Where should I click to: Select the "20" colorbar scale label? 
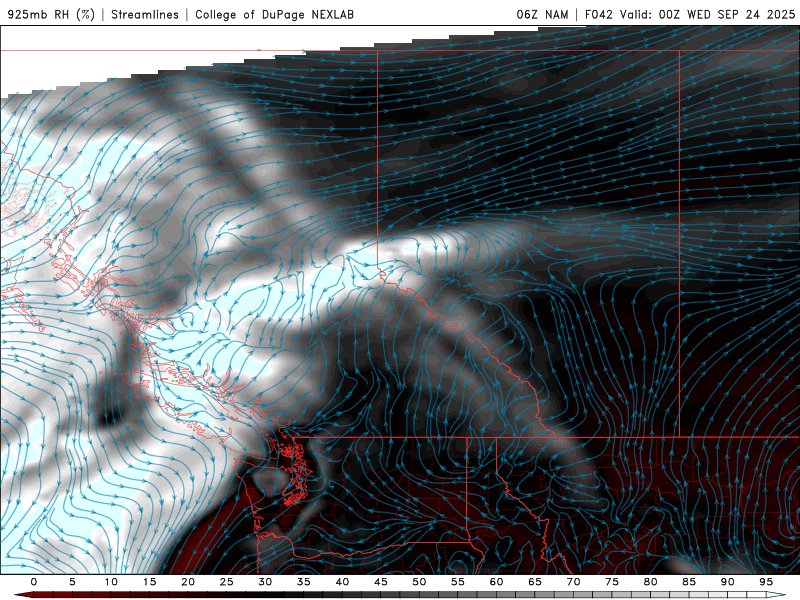coord(188,582)
